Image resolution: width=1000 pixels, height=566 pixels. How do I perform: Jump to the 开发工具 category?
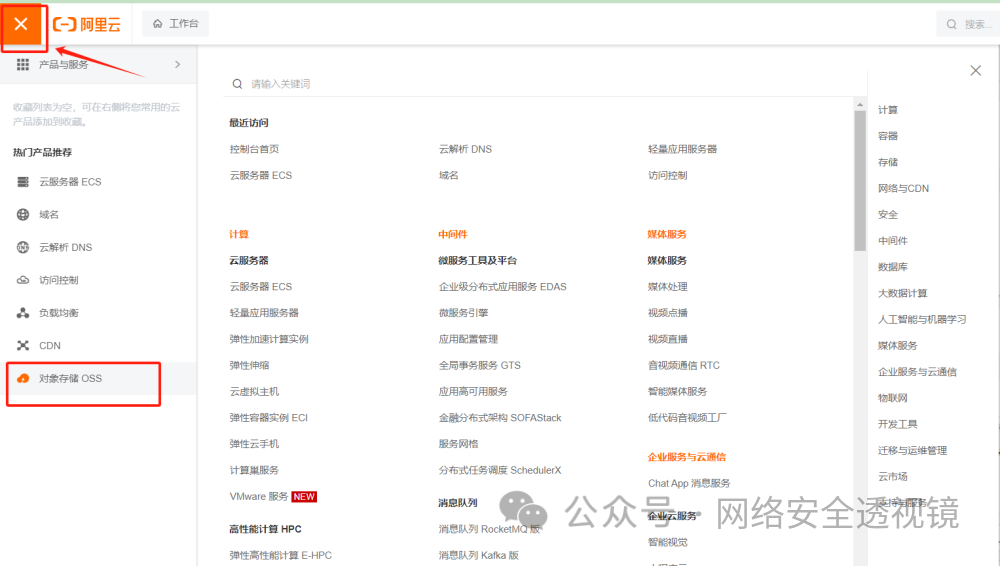898,424
